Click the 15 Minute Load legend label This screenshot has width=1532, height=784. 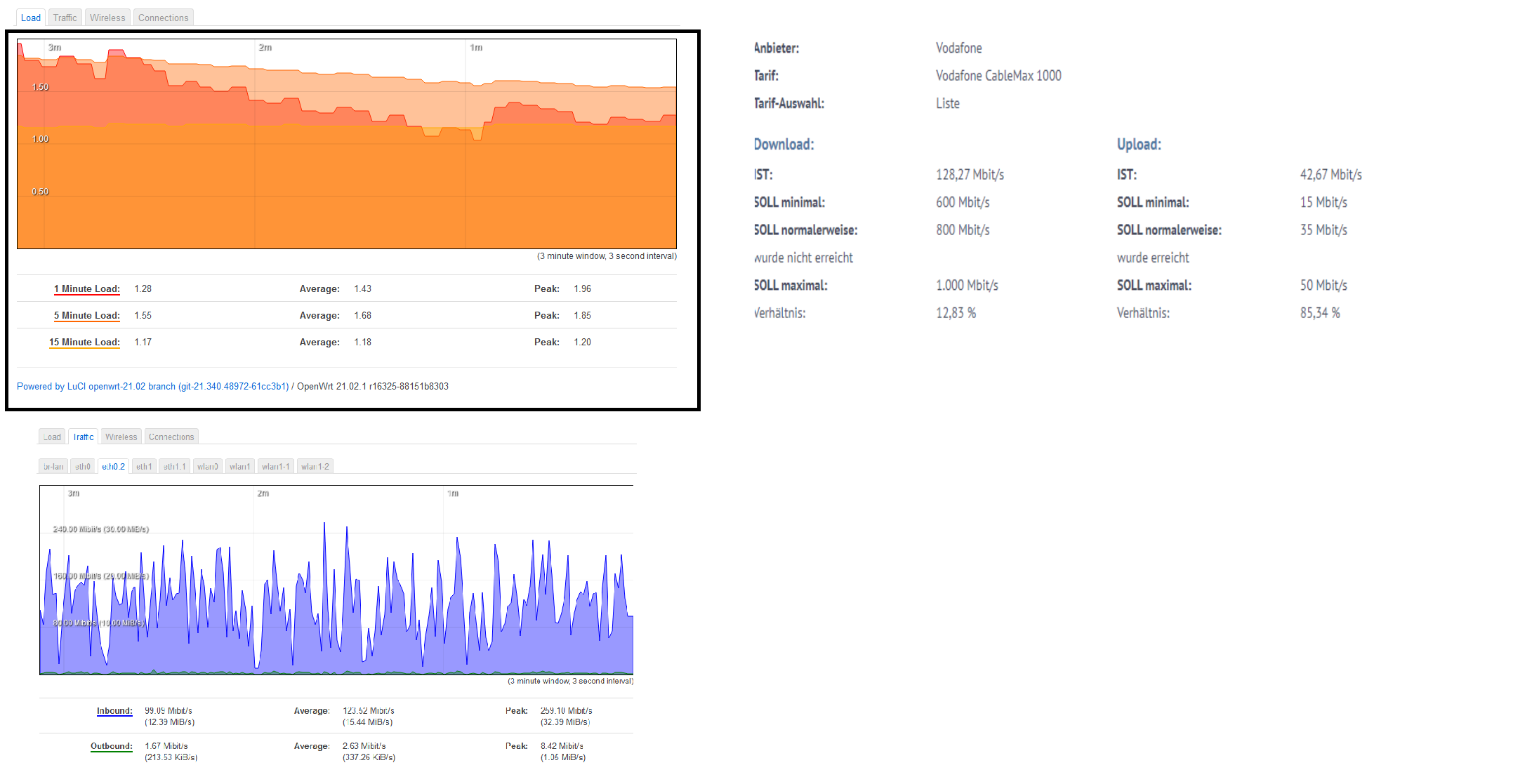[x=84, y=342]
